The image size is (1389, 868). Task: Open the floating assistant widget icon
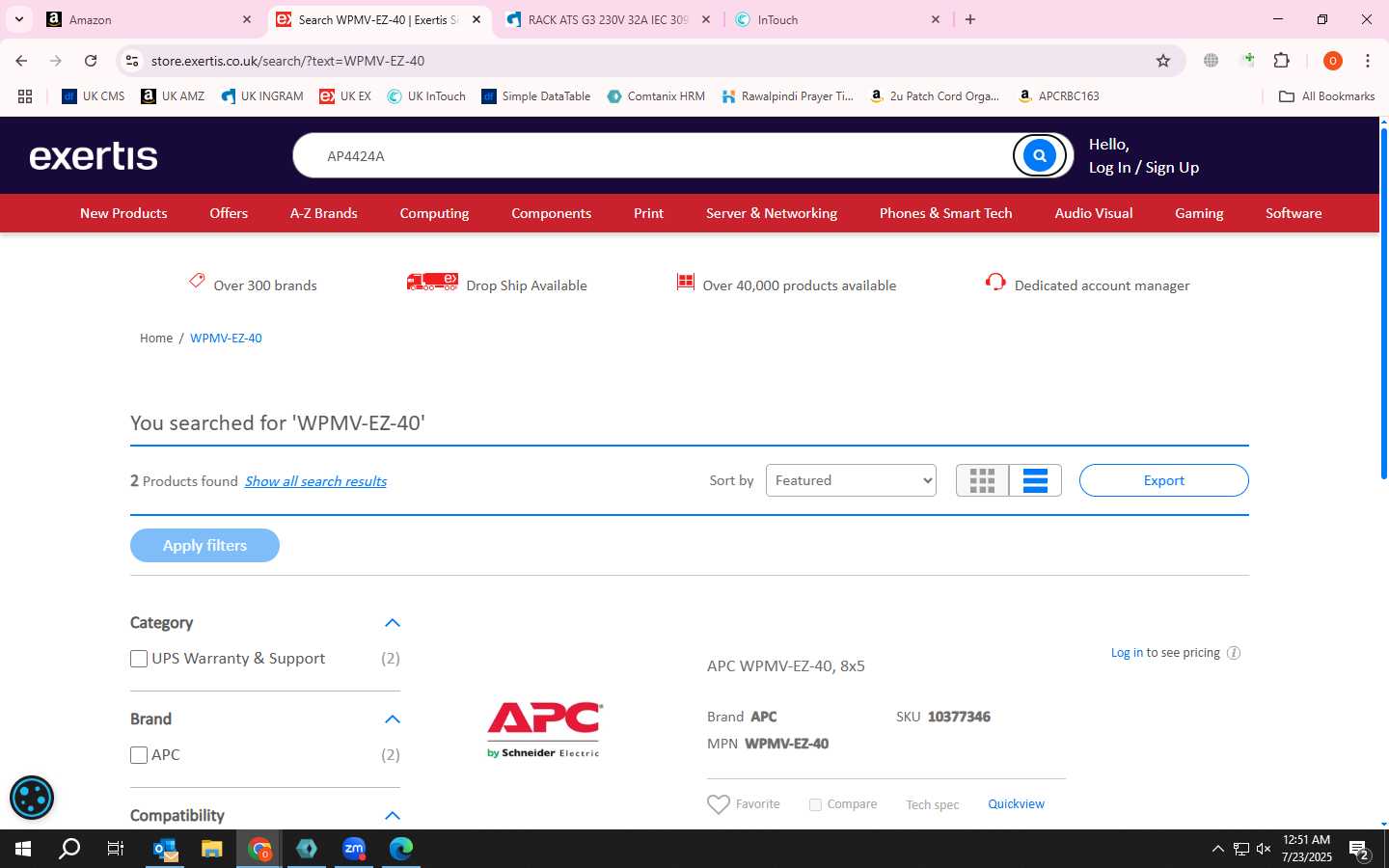[32, 798]
